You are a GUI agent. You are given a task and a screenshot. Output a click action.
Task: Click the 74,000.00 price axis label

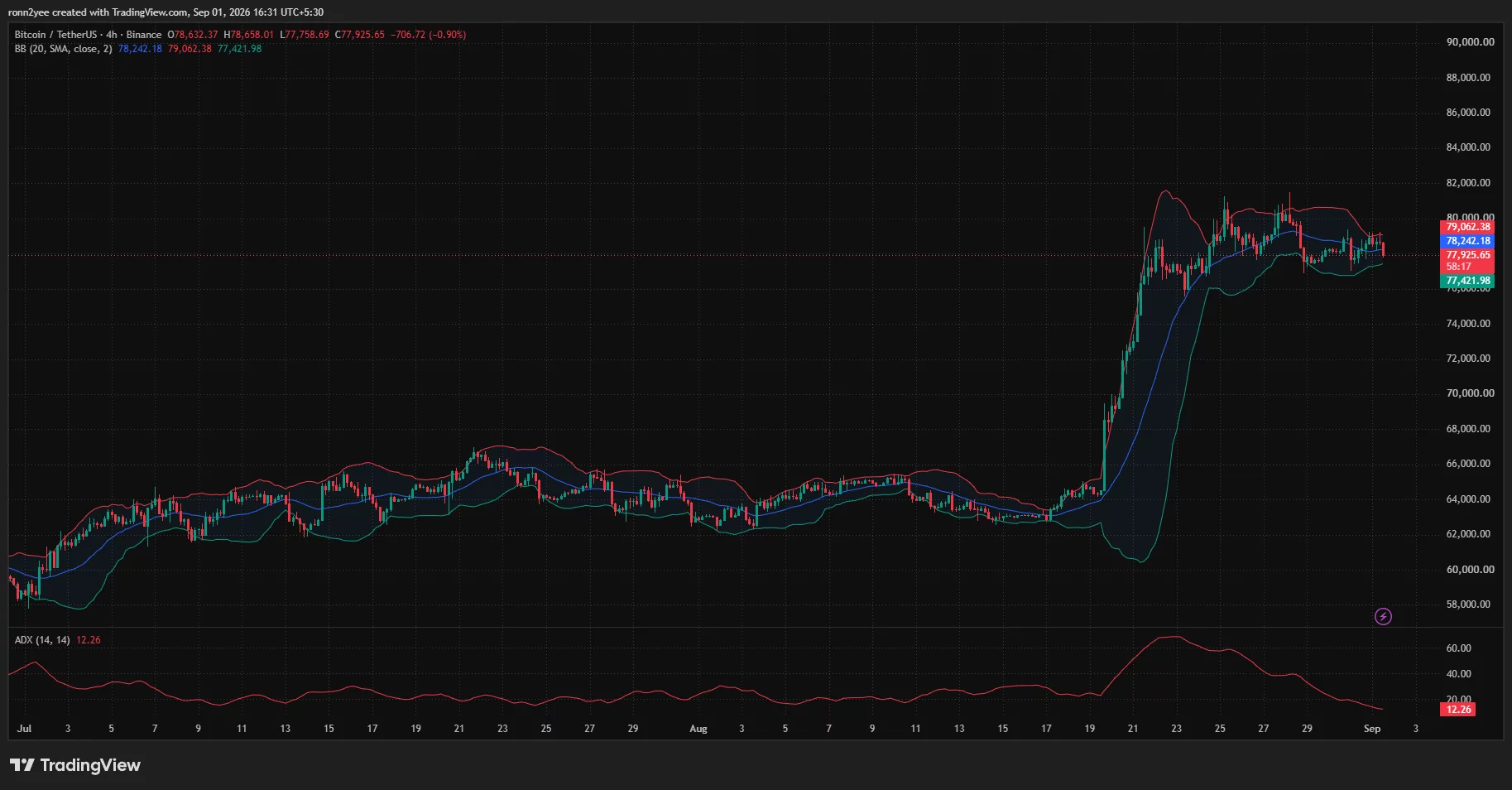[1468, 324]
